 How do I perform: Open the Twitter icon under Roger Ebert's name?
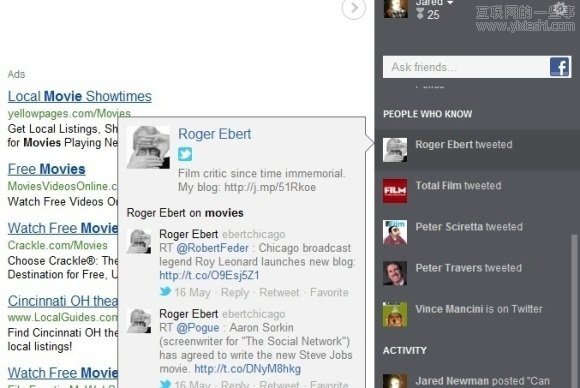coord(185,154)
